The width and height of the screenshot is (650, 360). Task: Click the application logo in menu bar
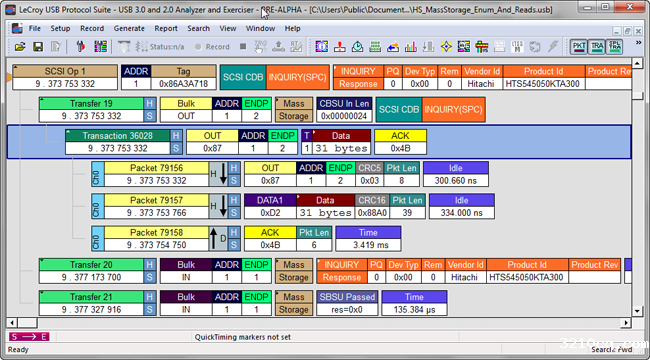coord(17,29)
